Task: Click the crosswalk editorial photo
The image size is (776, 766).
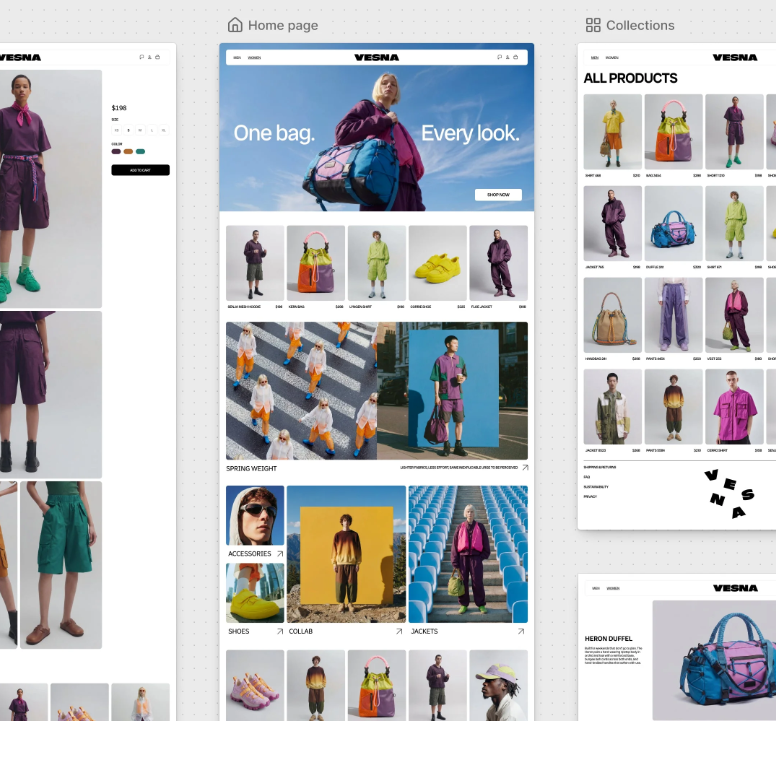Action: click(301, 391)
